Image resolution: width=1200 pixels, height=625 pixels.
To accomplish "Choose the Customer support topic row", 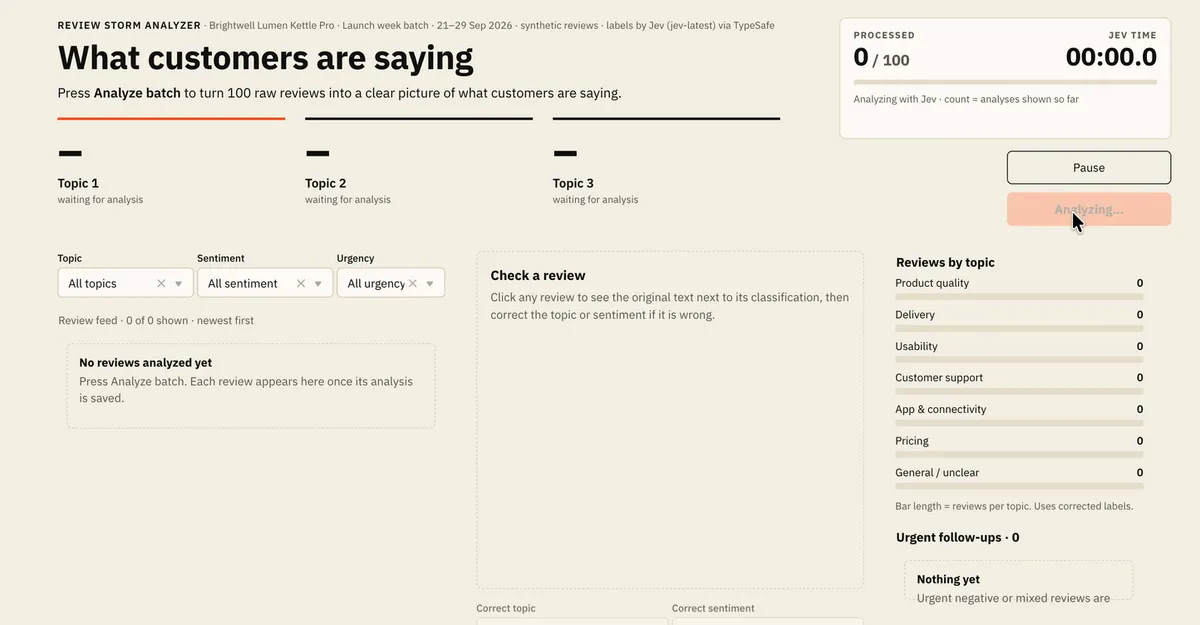I will click(x=1019, y=383).
